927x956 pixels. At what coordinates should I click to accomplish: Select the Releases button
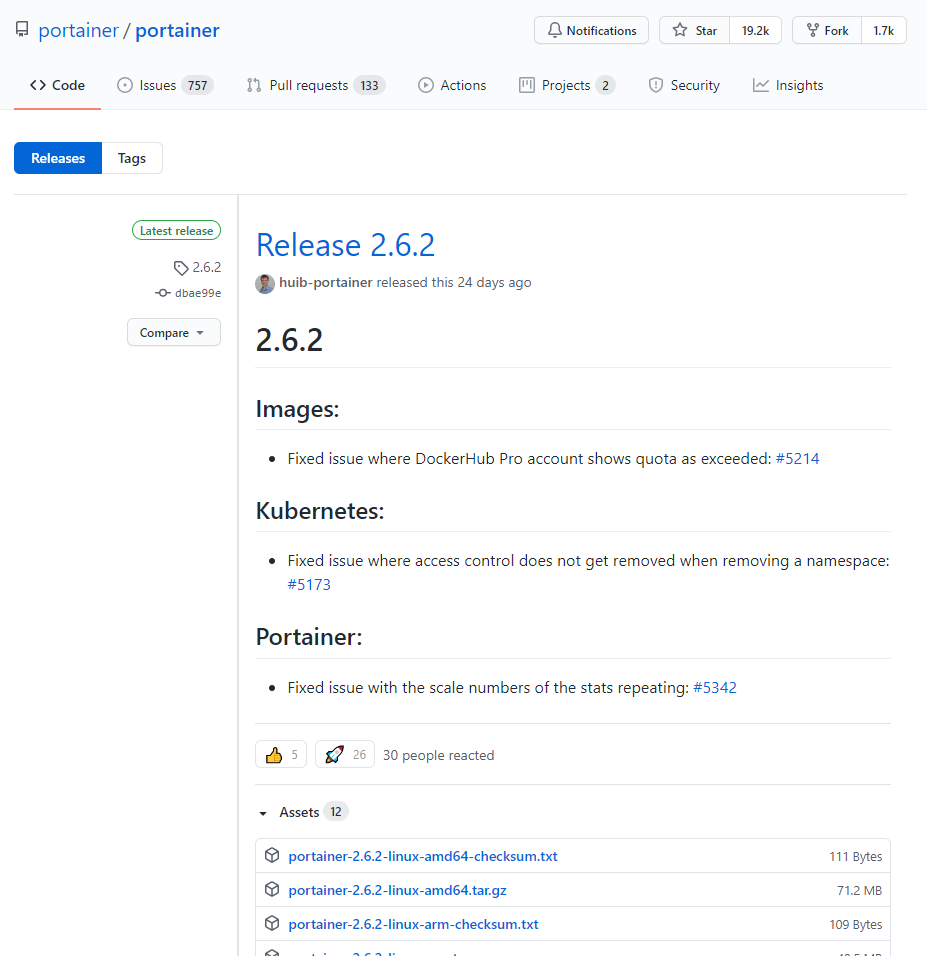coord(58,158)
